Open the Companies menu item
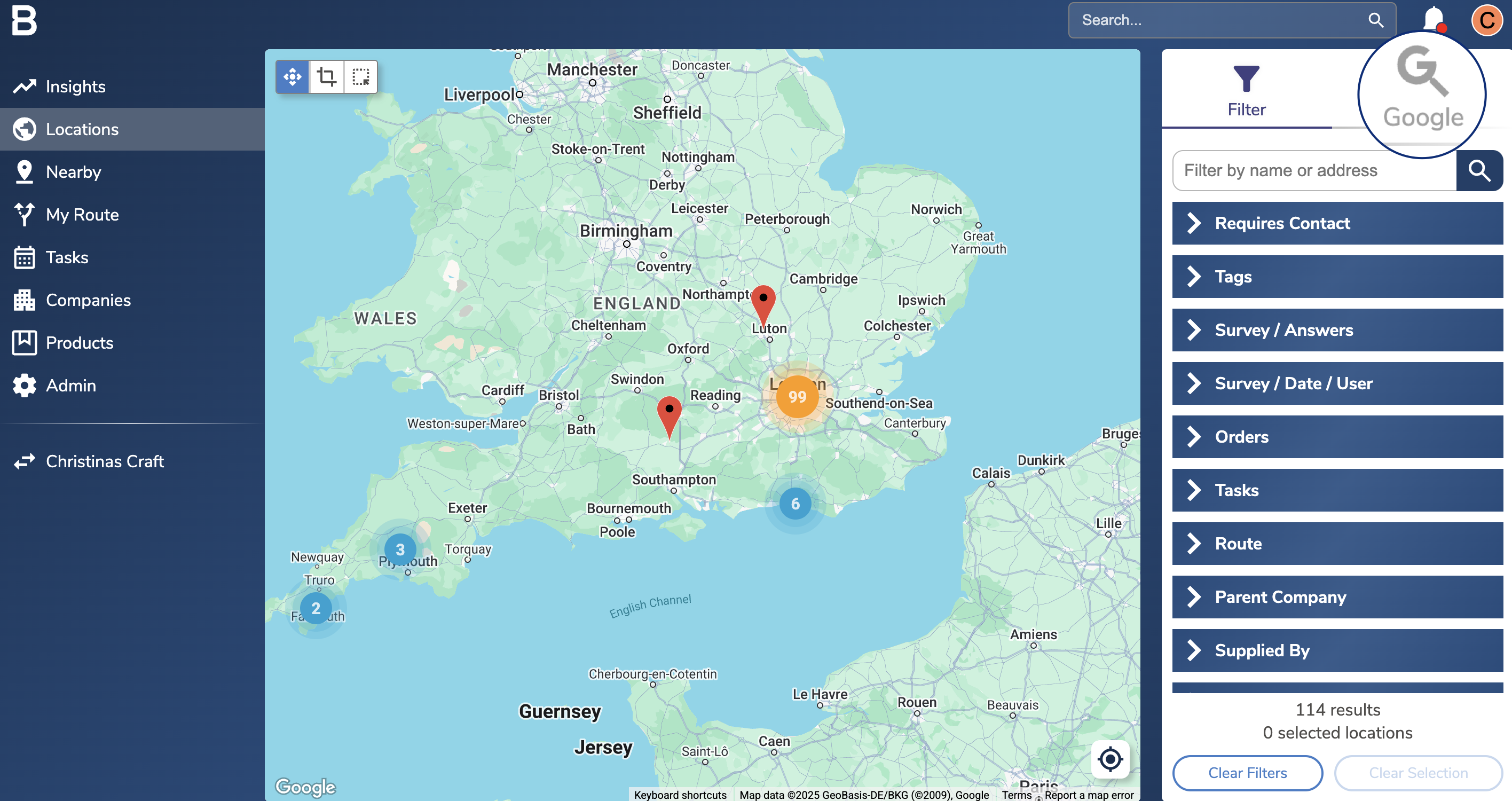 click(88, 300)
